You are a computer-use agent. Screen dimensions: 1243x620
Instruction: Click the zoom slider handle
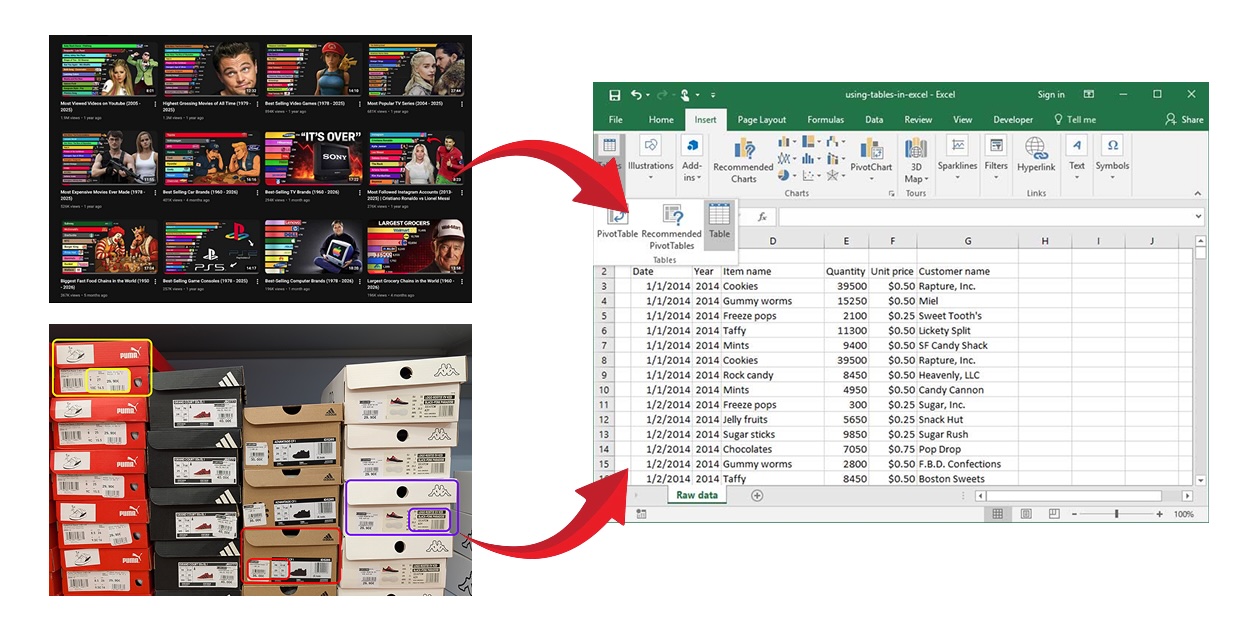click(x=1116, y=514)
